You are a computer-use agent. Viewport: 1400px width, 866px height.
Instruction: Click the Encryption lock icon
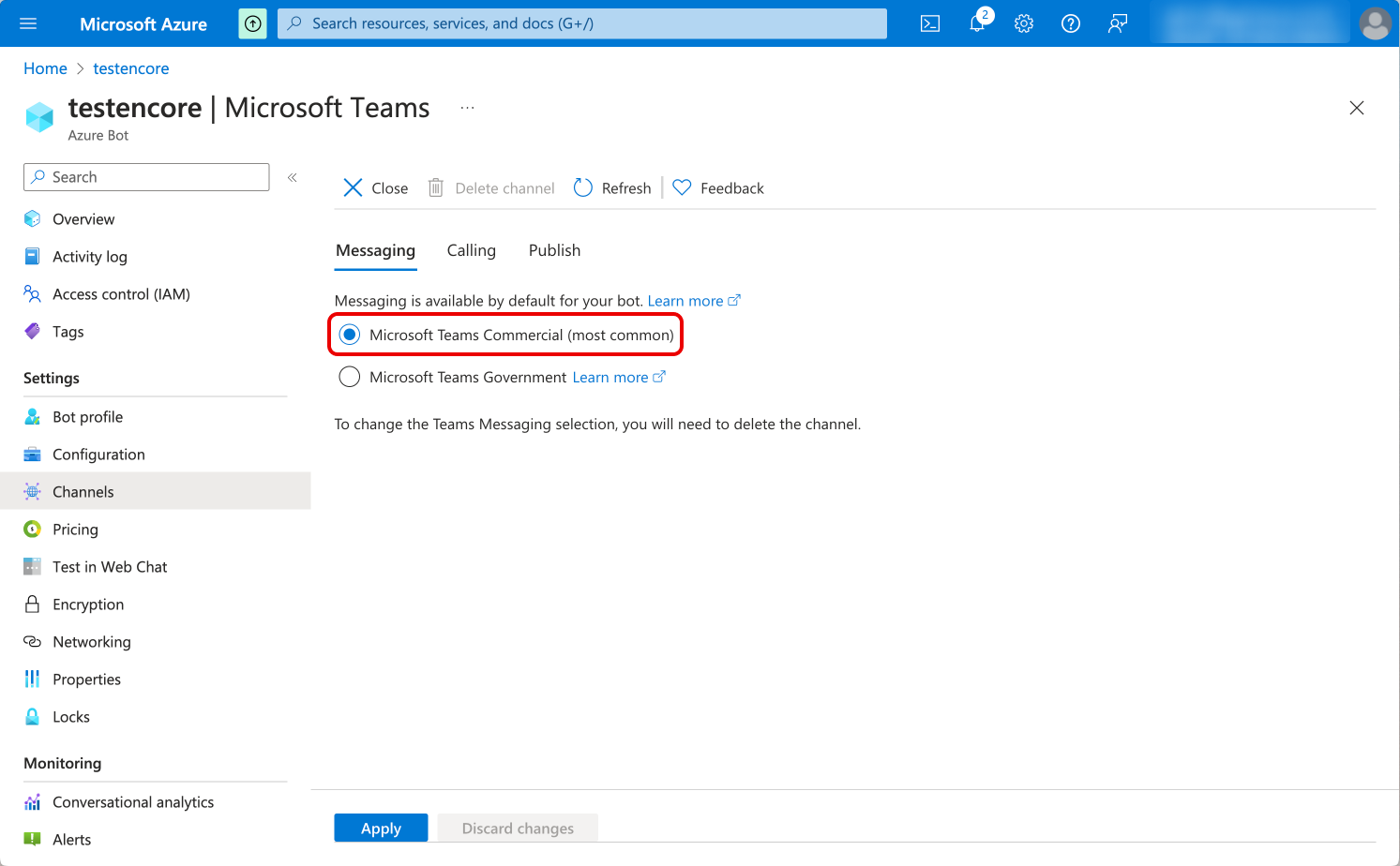32,604
